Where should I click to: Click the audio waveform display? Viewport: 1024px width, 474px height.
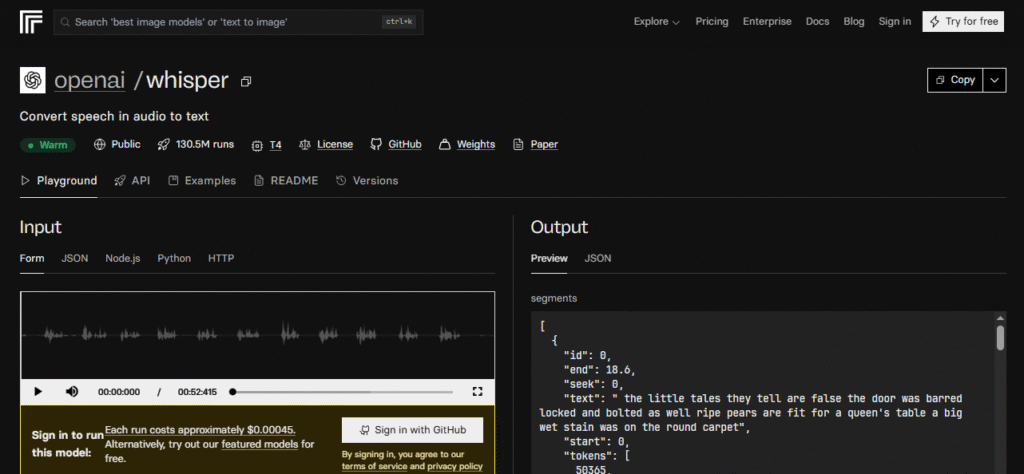click(x=257, y=335)
